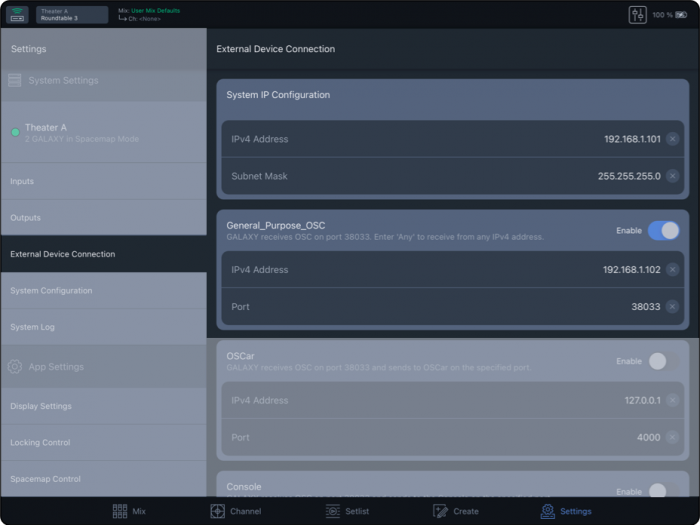
Task: Select the Theater A Roundtable 3 project box
Action: (x=72, y=15)
